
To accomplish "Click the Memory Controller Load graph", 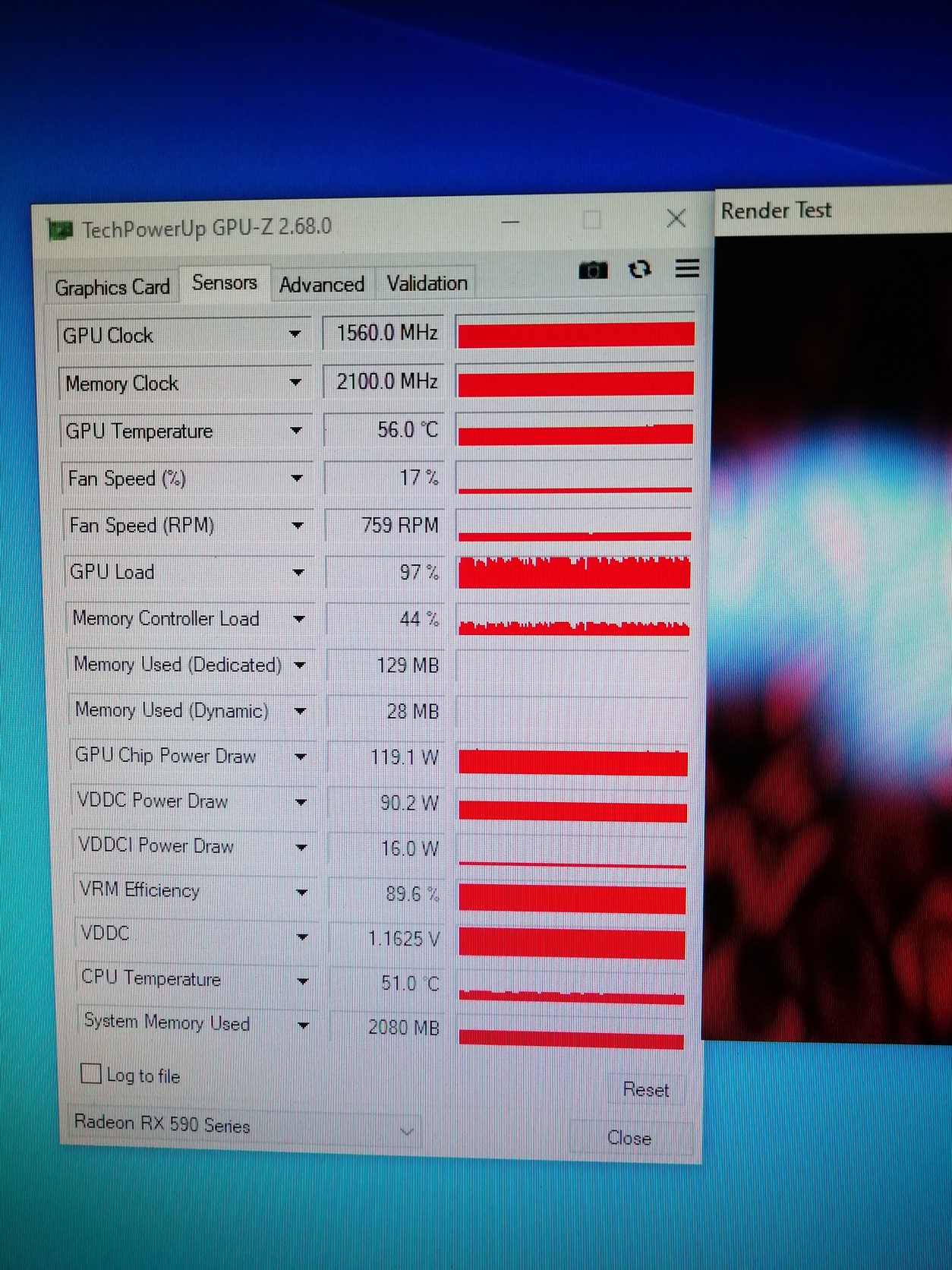I will pyautogui.click(x=574, y=618).
